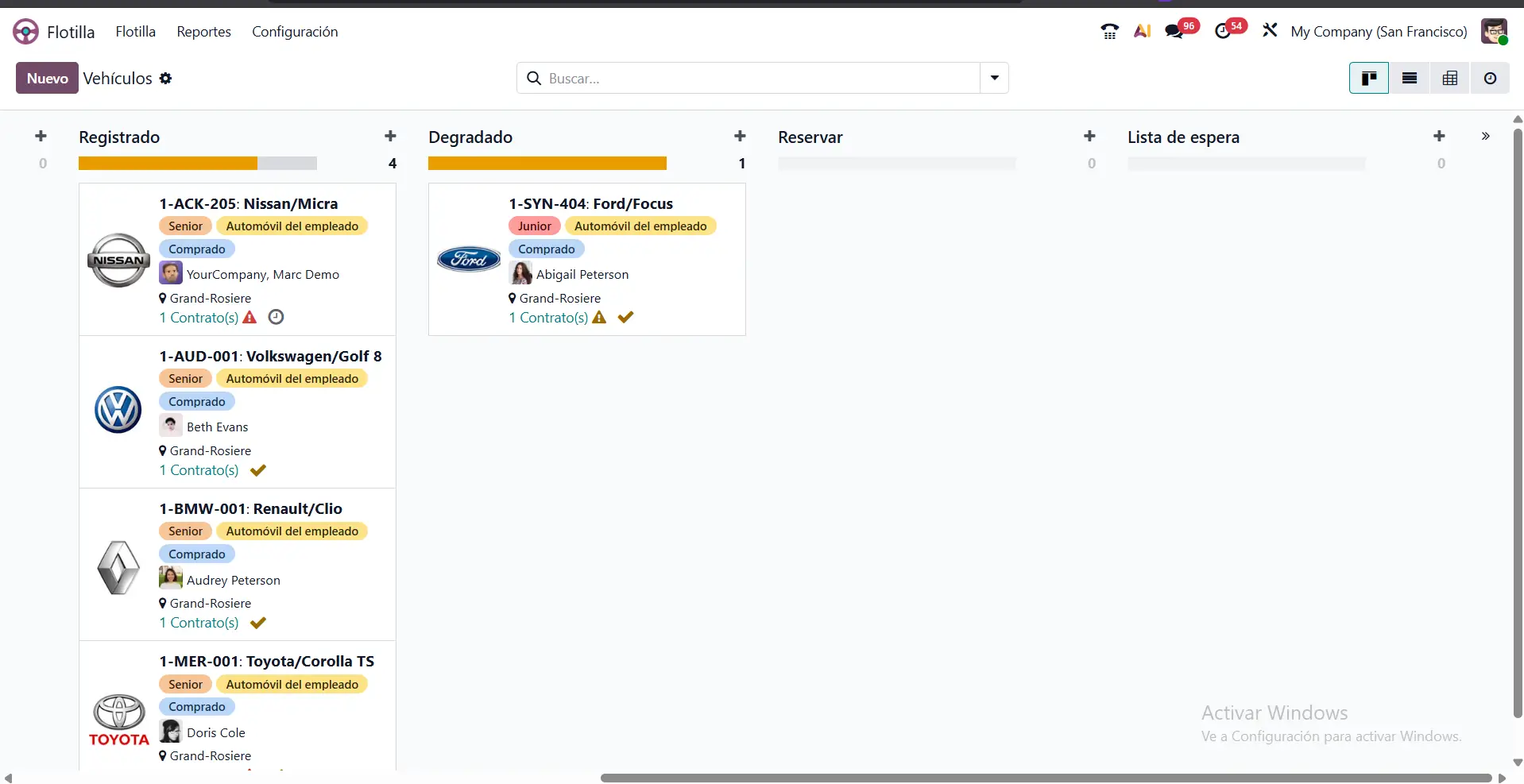Viewport: 1524px width, 784px height.
Task: Open the Configuración menu
Action: (295, 32)
